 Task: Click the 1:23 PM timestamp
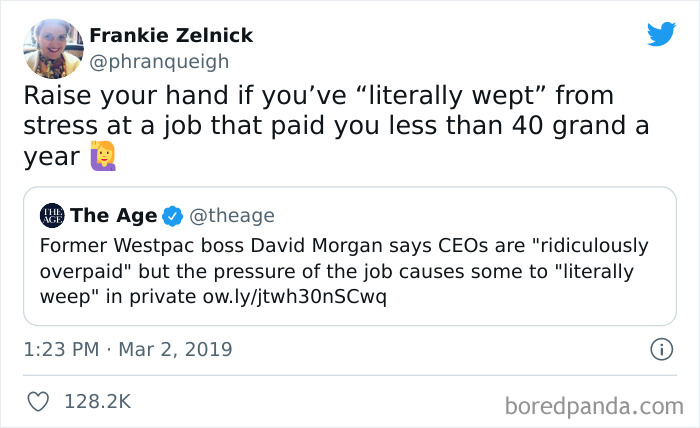pyautogui.click(x=59, y=350)
